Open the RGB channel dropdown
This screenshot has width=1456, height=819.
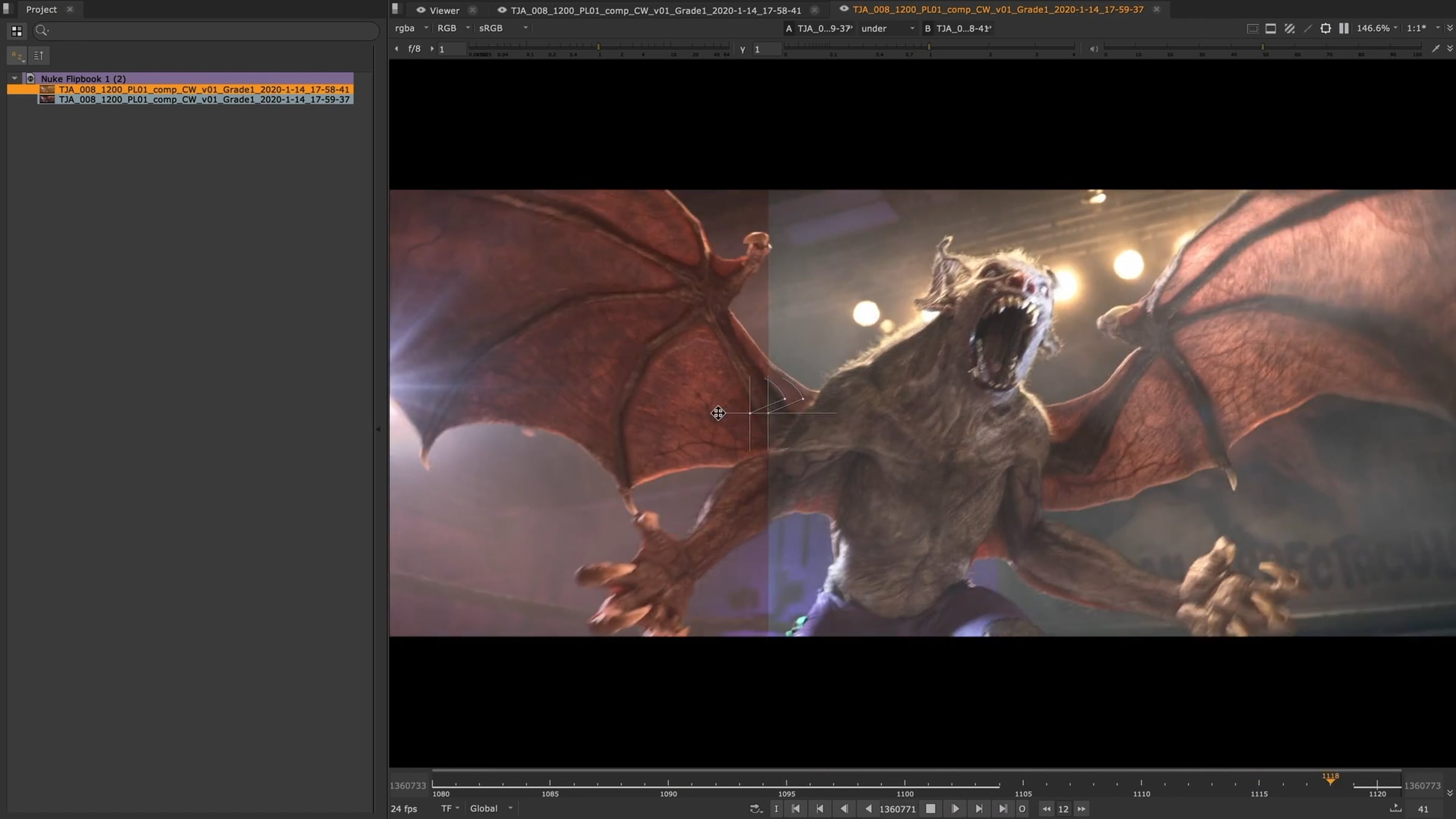click(453, 29)
